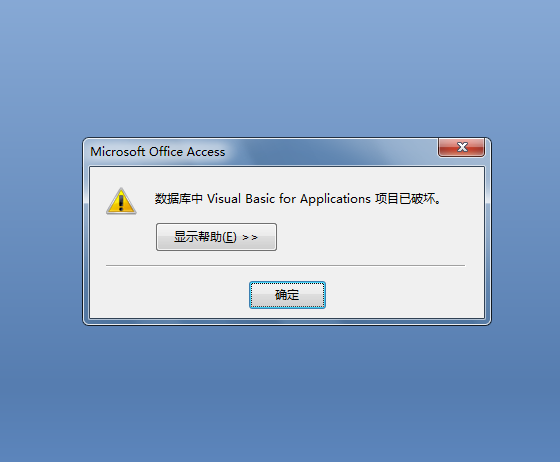Confirm the error with the 确定 button

pyautogui.click(x=287, y=295)
